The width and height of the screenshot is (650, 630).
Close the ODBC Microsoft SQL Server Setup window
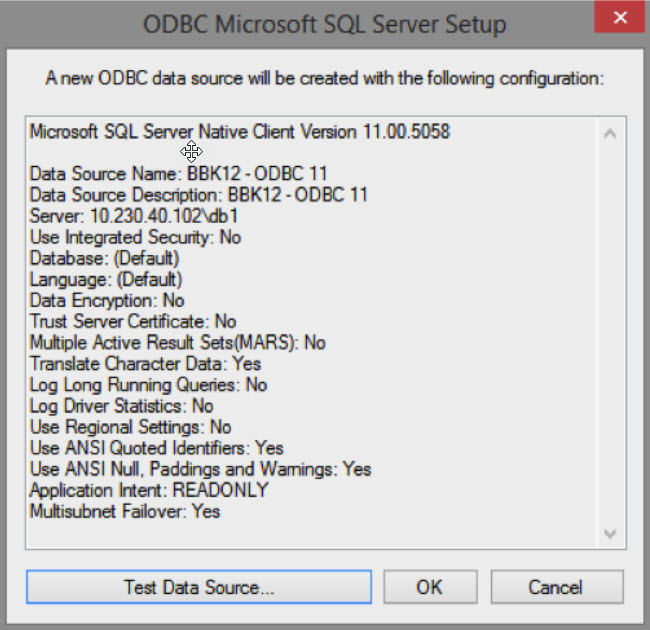pos(620,17)
